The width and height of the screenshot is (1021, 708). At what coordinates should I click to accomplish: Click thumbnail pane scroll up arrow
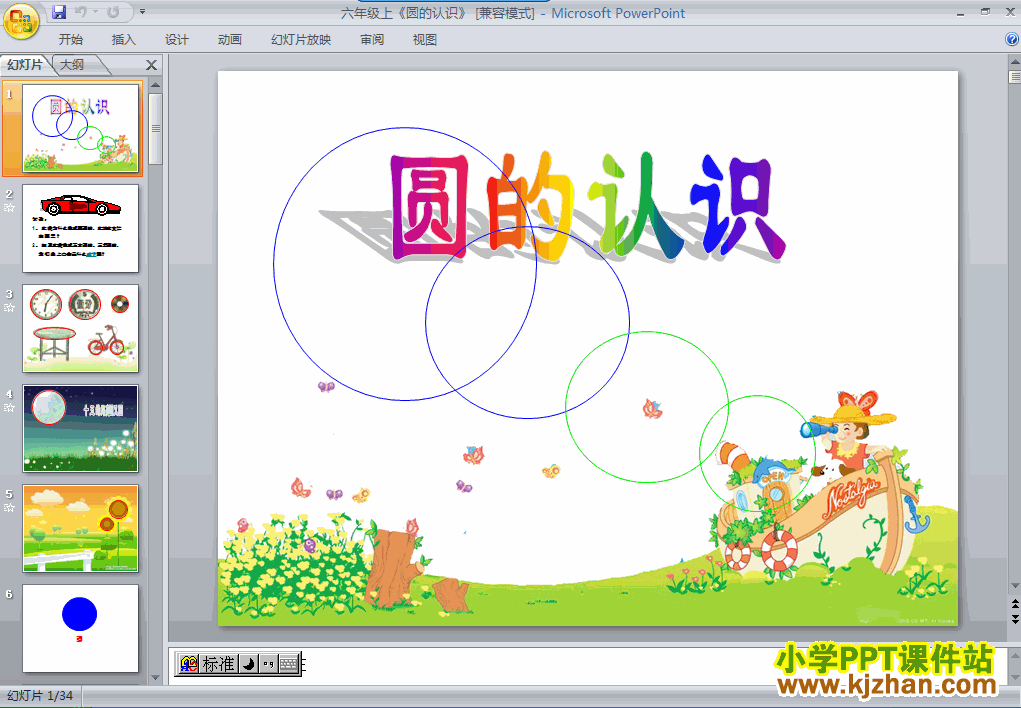[x=156, y=85]
